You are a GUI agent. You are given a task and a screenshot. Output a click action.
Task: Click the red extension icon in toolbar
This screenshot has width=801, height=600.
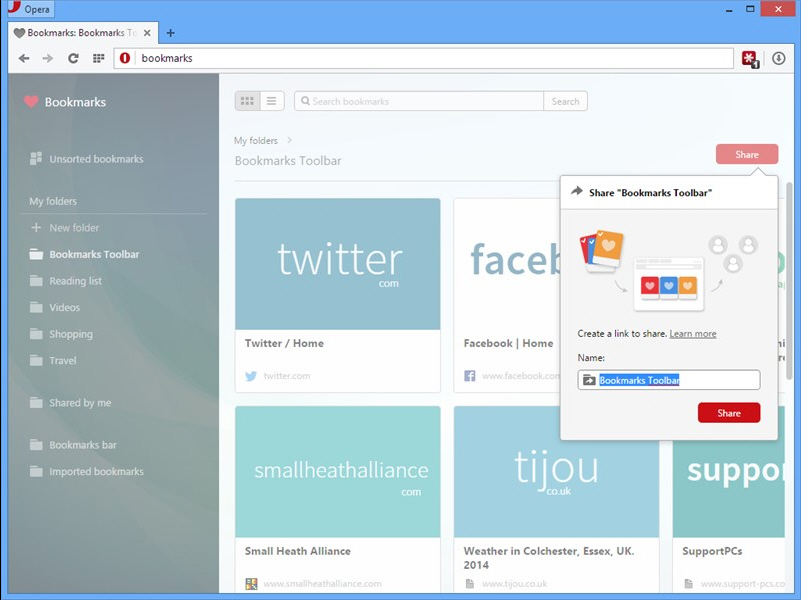(x=749, y=58)
